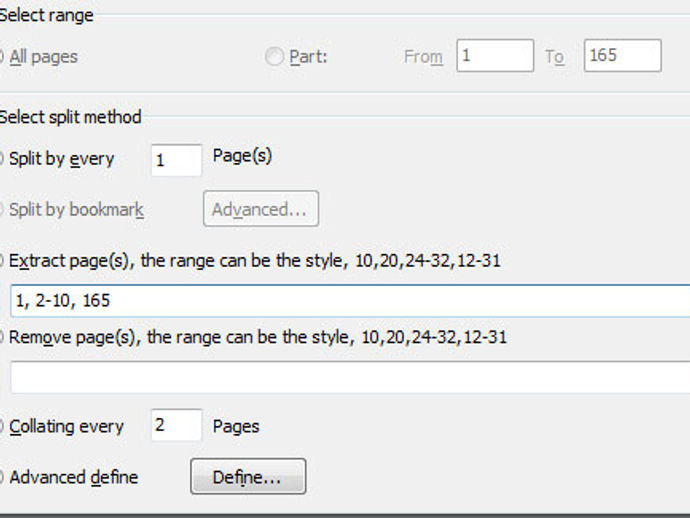
Task: Click the Pages label after the collating field
Action: tap(236, 426)
